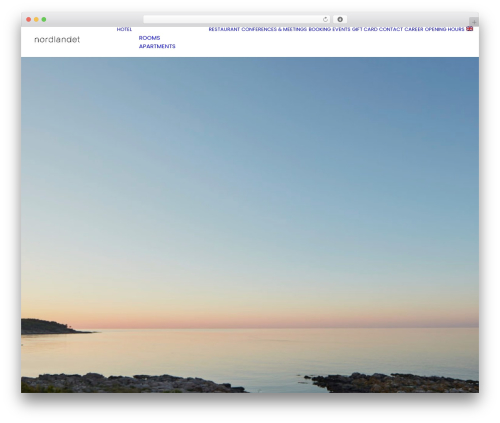
Task: Click the nordlandet logo
Action: point(57,40)
